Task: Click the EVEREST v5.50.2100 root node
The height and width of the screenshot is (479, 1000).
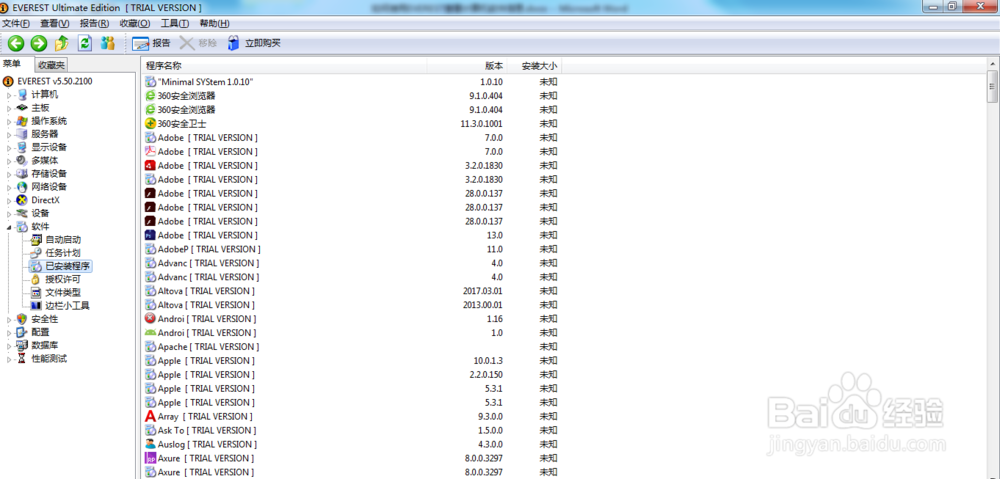Action: [x=47, y=82]
